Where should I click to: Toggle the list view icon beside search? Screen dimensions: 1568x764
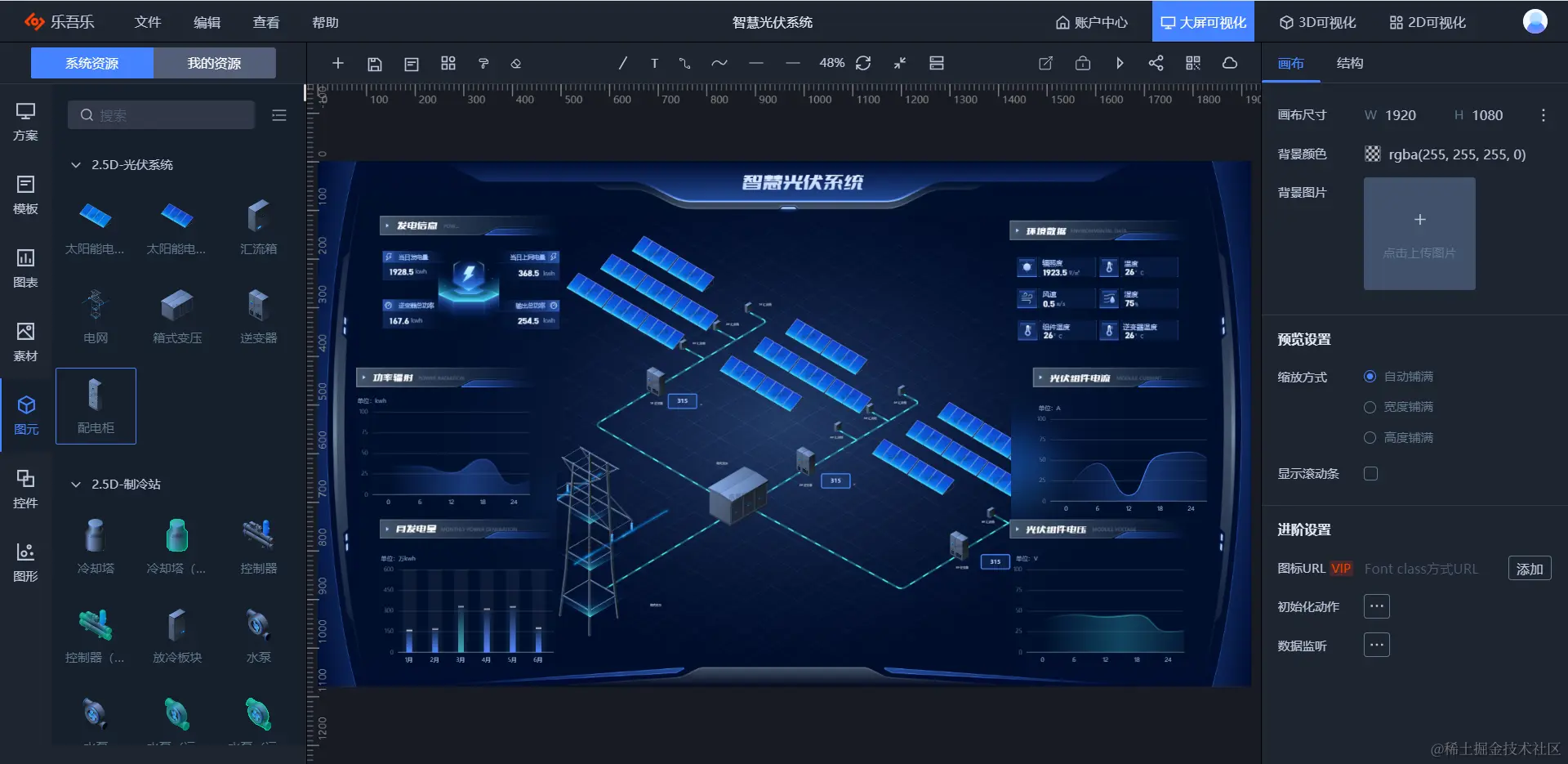click(x=279, y=115)
